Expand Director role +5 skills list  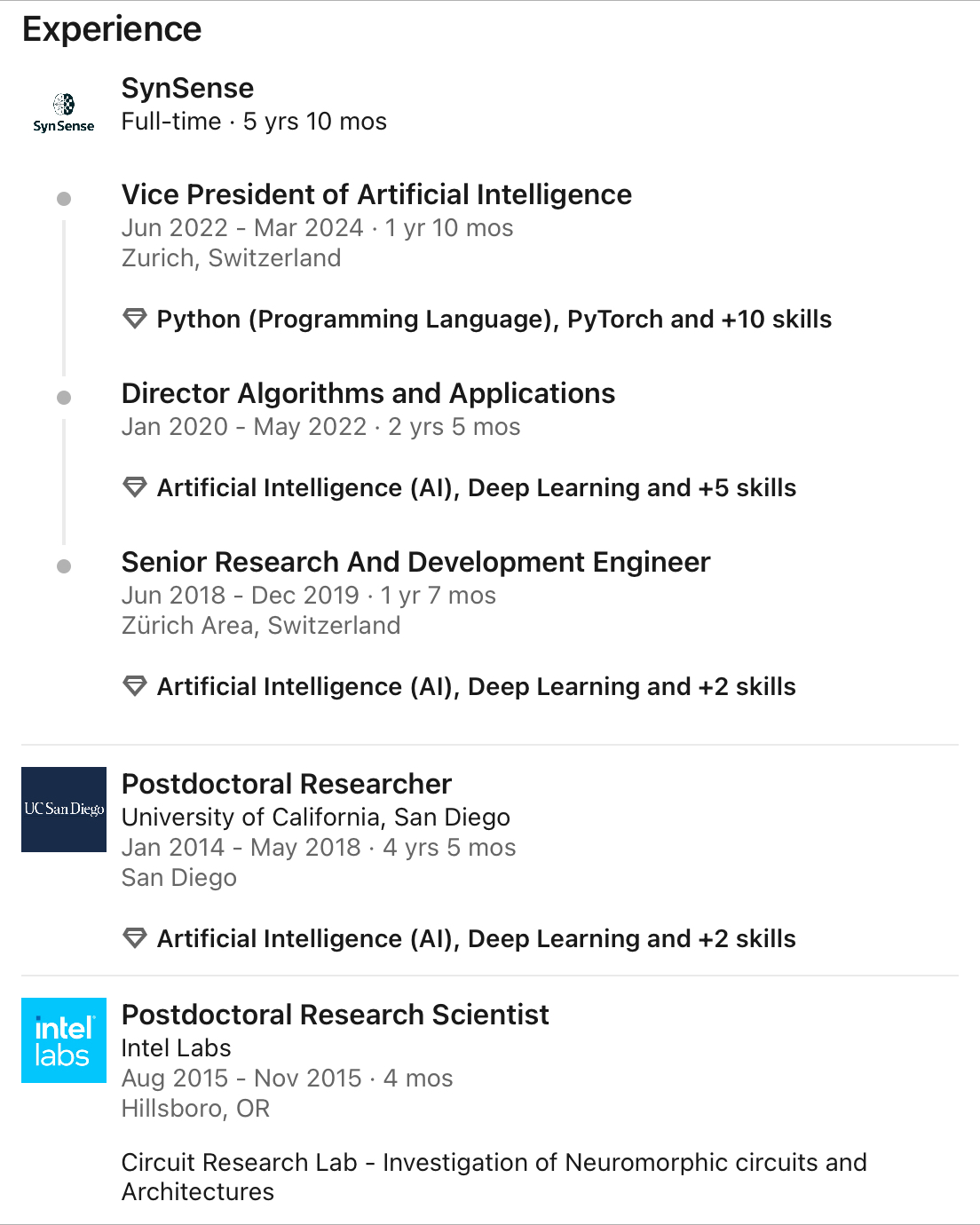pos(477,488)
